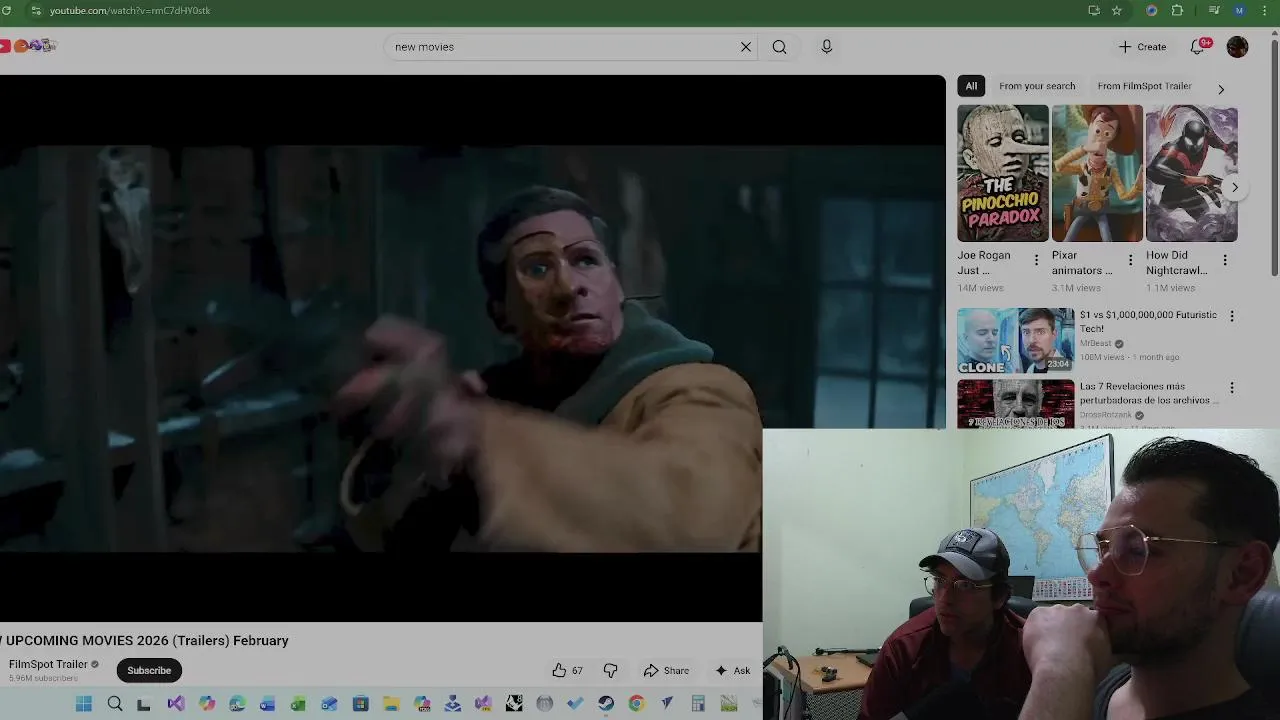
Task: Open the Ask button
Action: click(x=732, y=671)
